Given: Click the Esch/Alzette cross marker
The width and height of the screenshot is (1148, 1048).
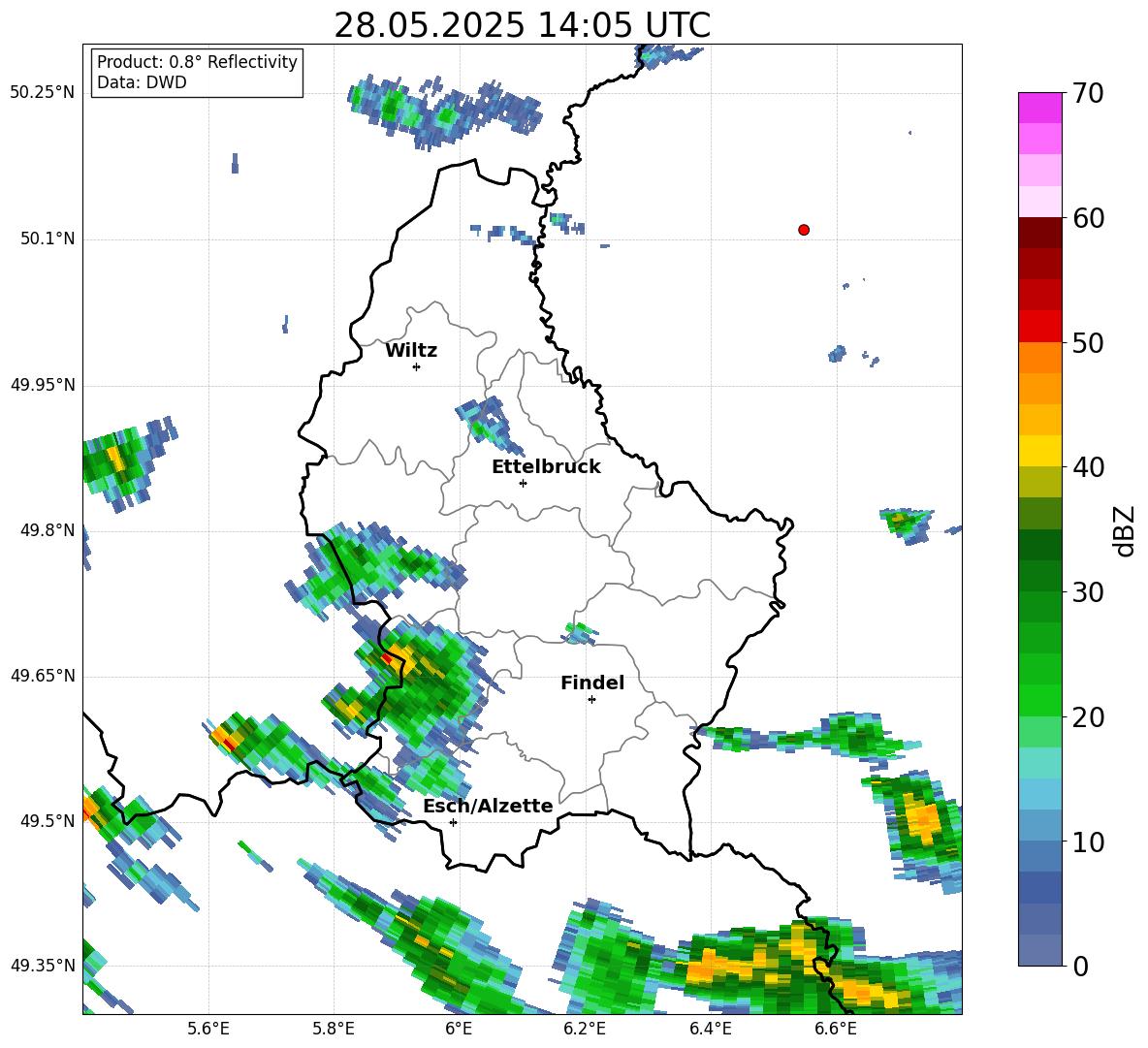Looking at the screenshot, I should tap(453, 822).
